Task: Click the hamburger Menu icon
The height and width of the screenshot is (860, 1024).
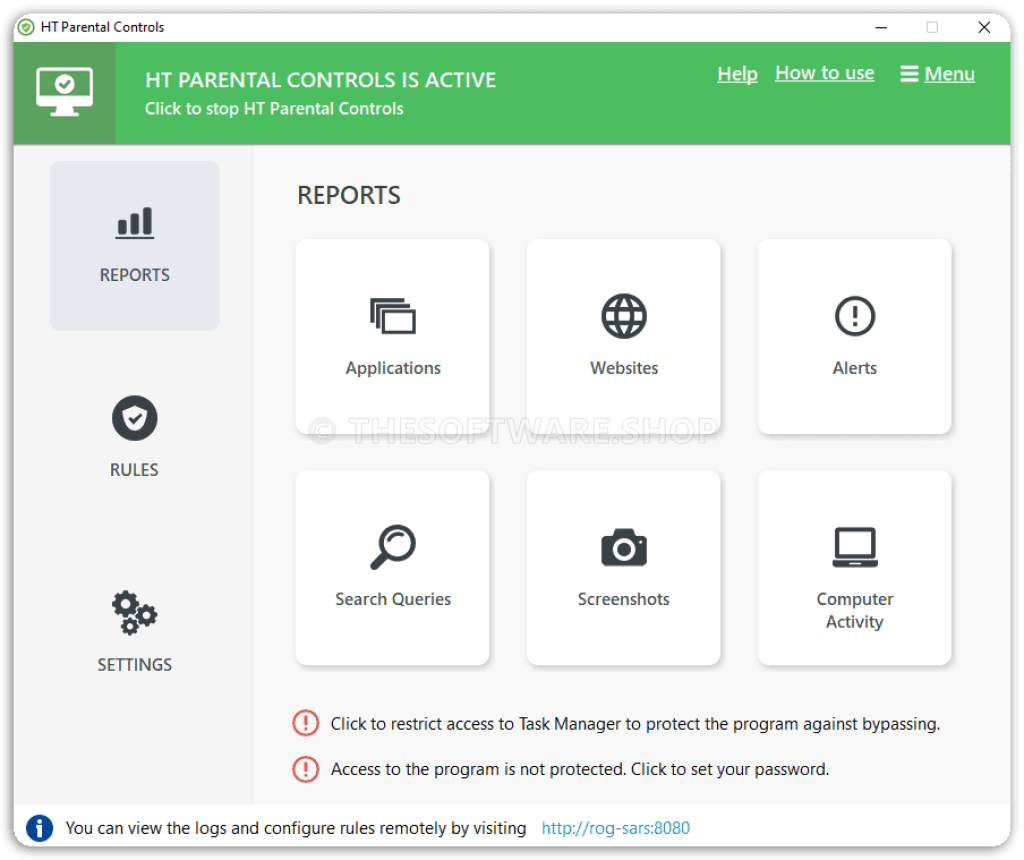Action: [x=909, y=74]
